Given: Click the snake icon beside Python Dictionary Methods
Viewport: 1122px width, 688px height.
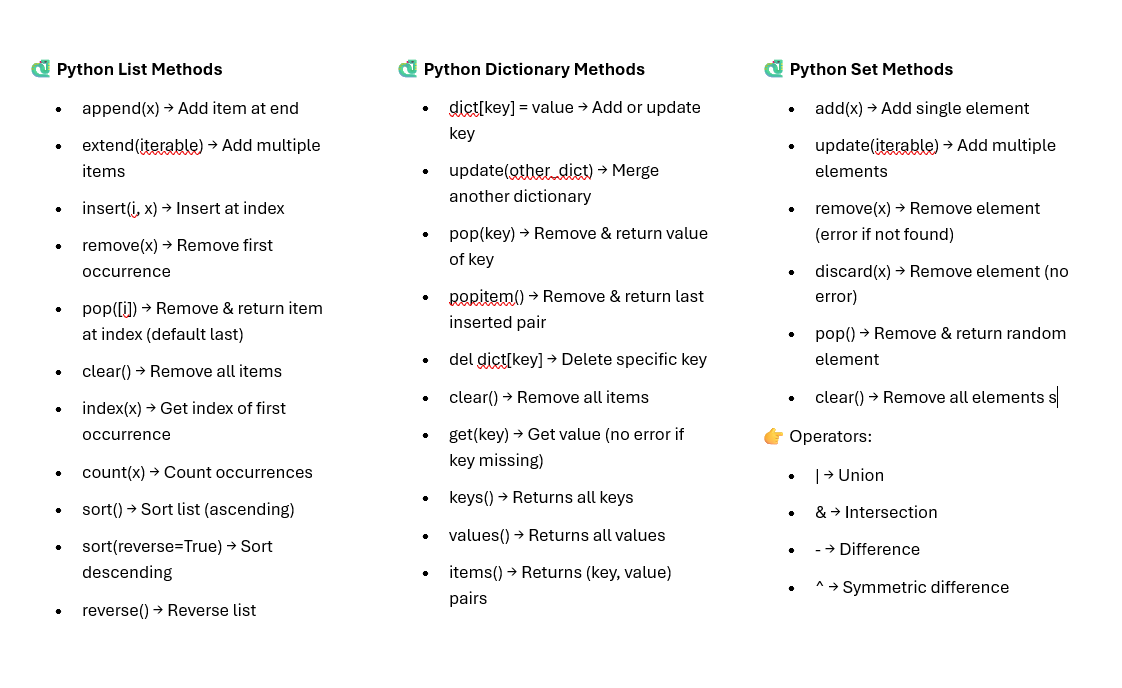Looking at the screenshot, I should click(407, 69).
